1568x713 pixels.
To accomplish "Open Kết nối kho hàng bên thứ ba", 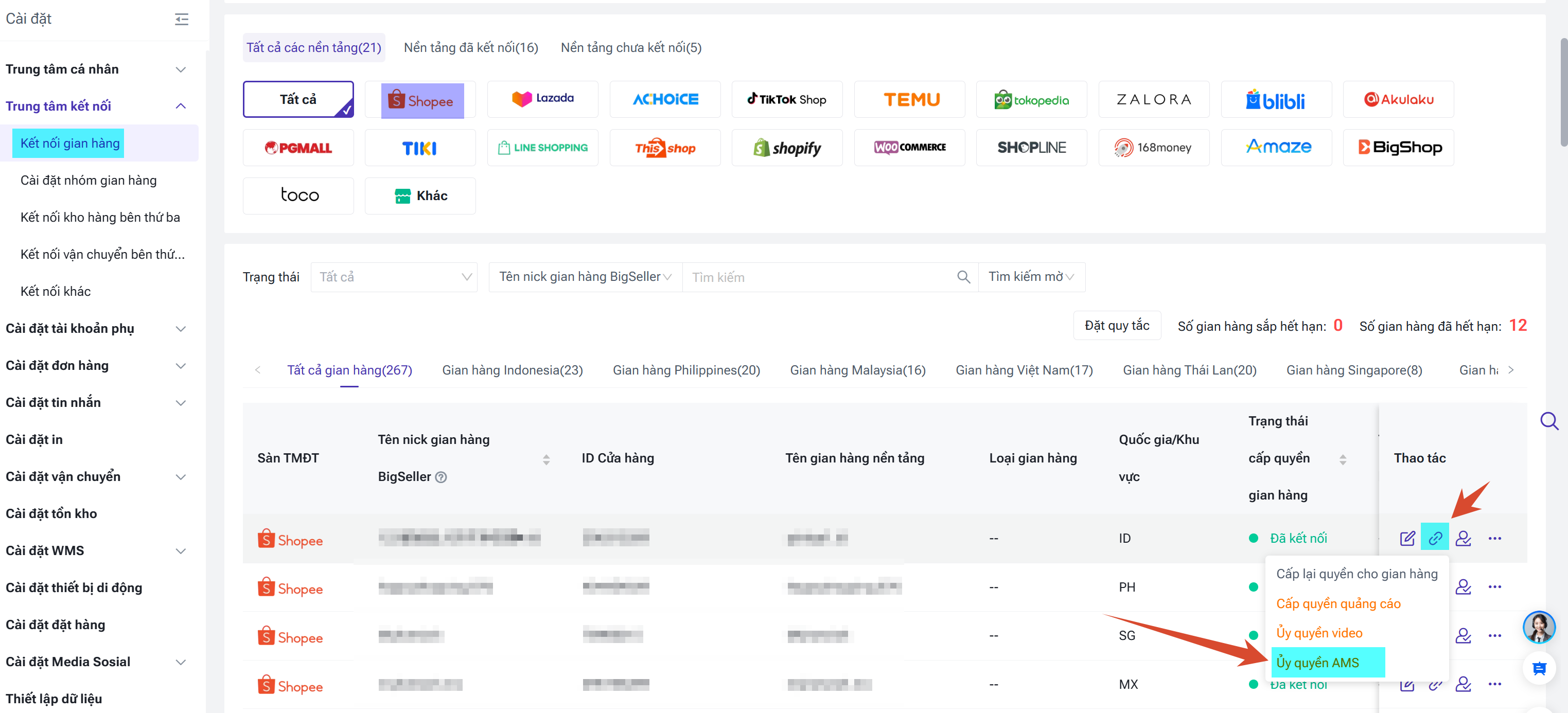I will click(x=100, y=218).
